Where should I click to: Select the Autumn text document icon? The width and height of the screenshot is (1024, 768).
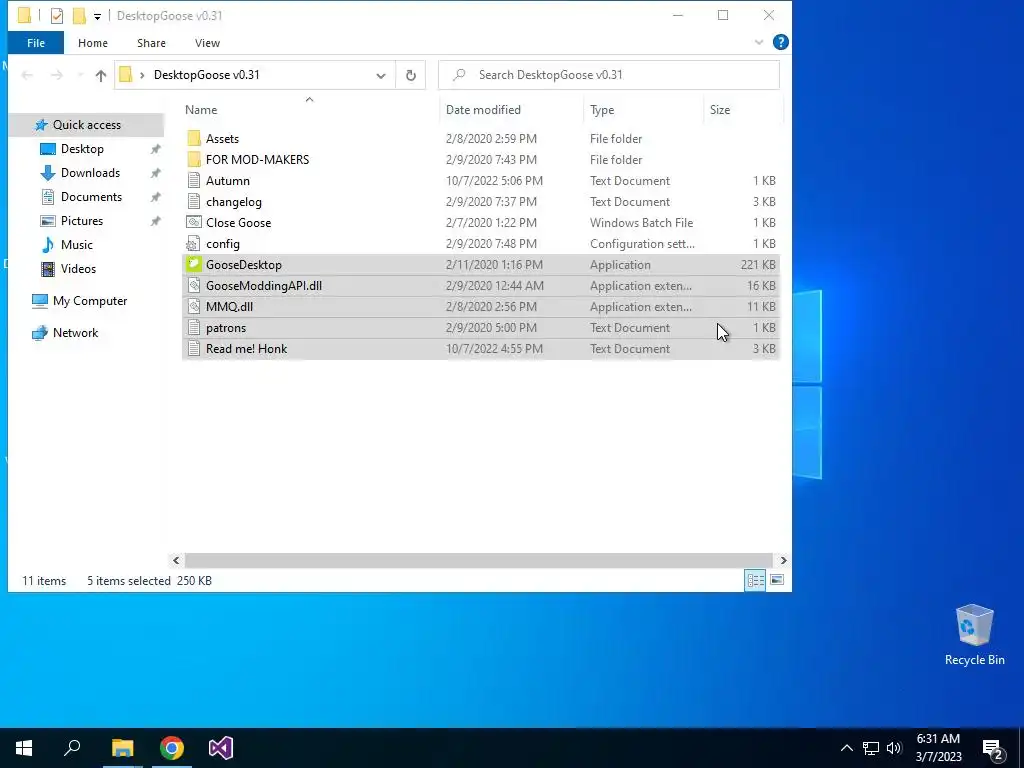(194, 181)
